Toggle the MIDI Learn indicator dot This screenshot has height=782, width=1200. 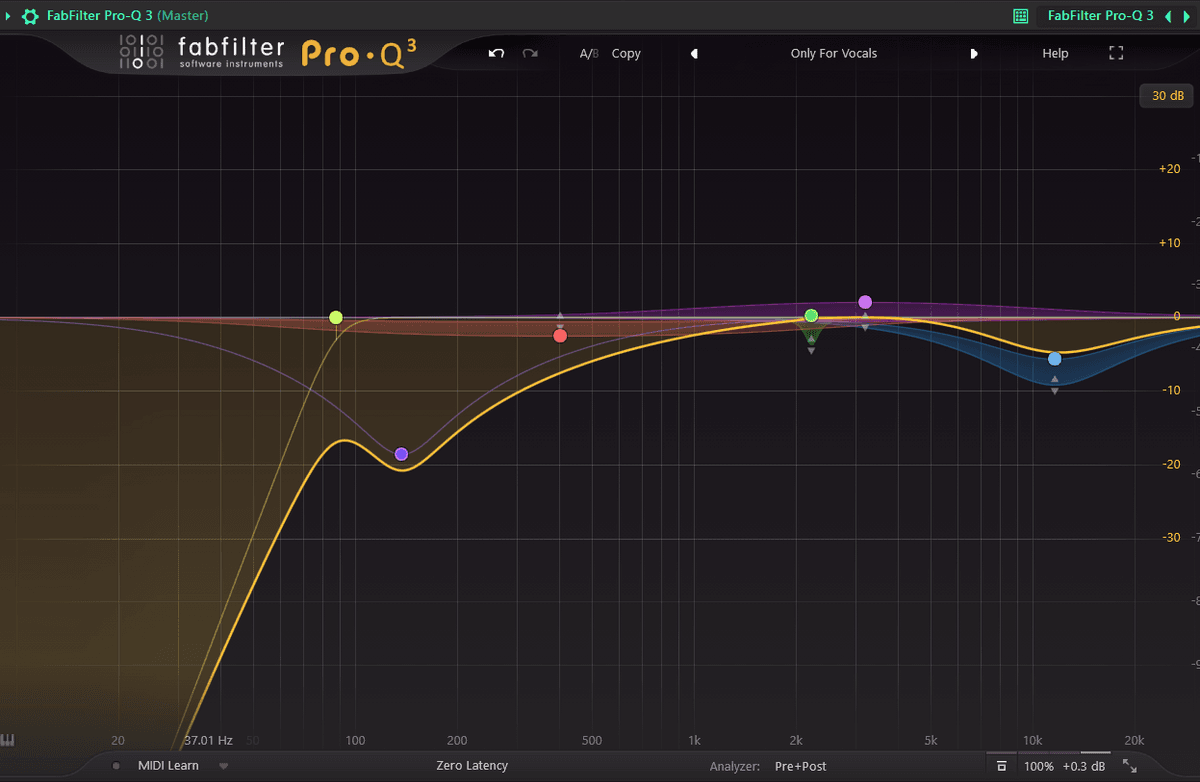(116, 766)
